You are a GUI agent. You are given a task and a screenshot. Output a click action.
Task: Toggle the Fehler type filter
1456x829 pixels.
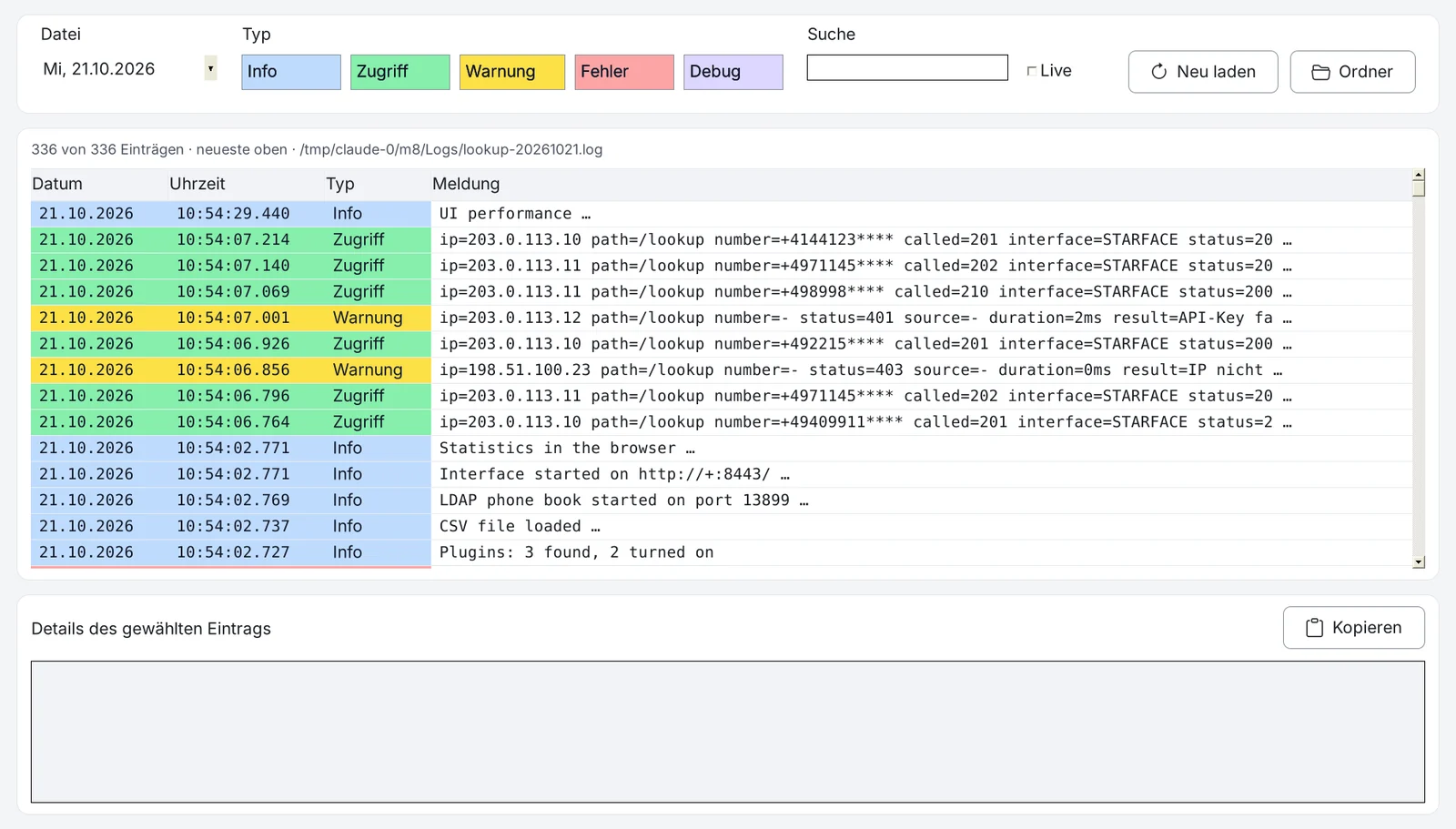(x=624, y=72)
